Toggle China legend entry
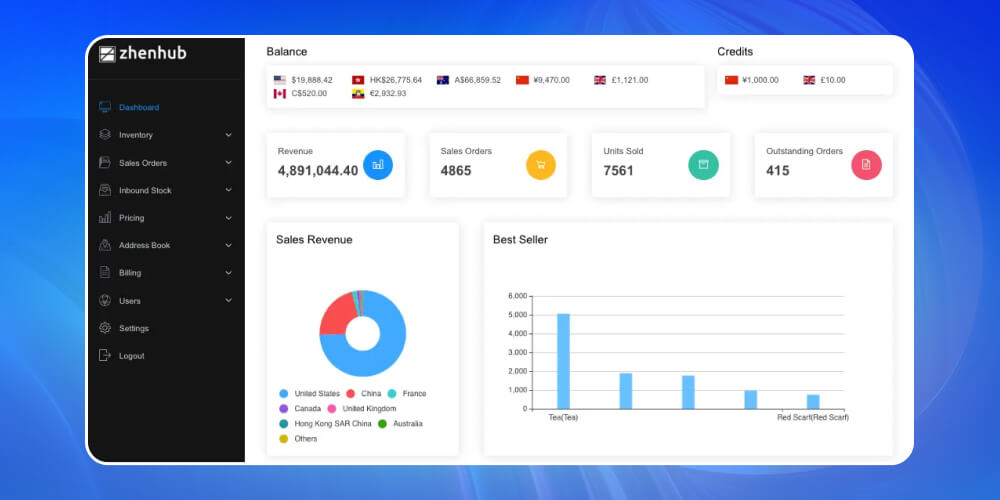Viewport: 1000px width, 500px height. point(364,393)
